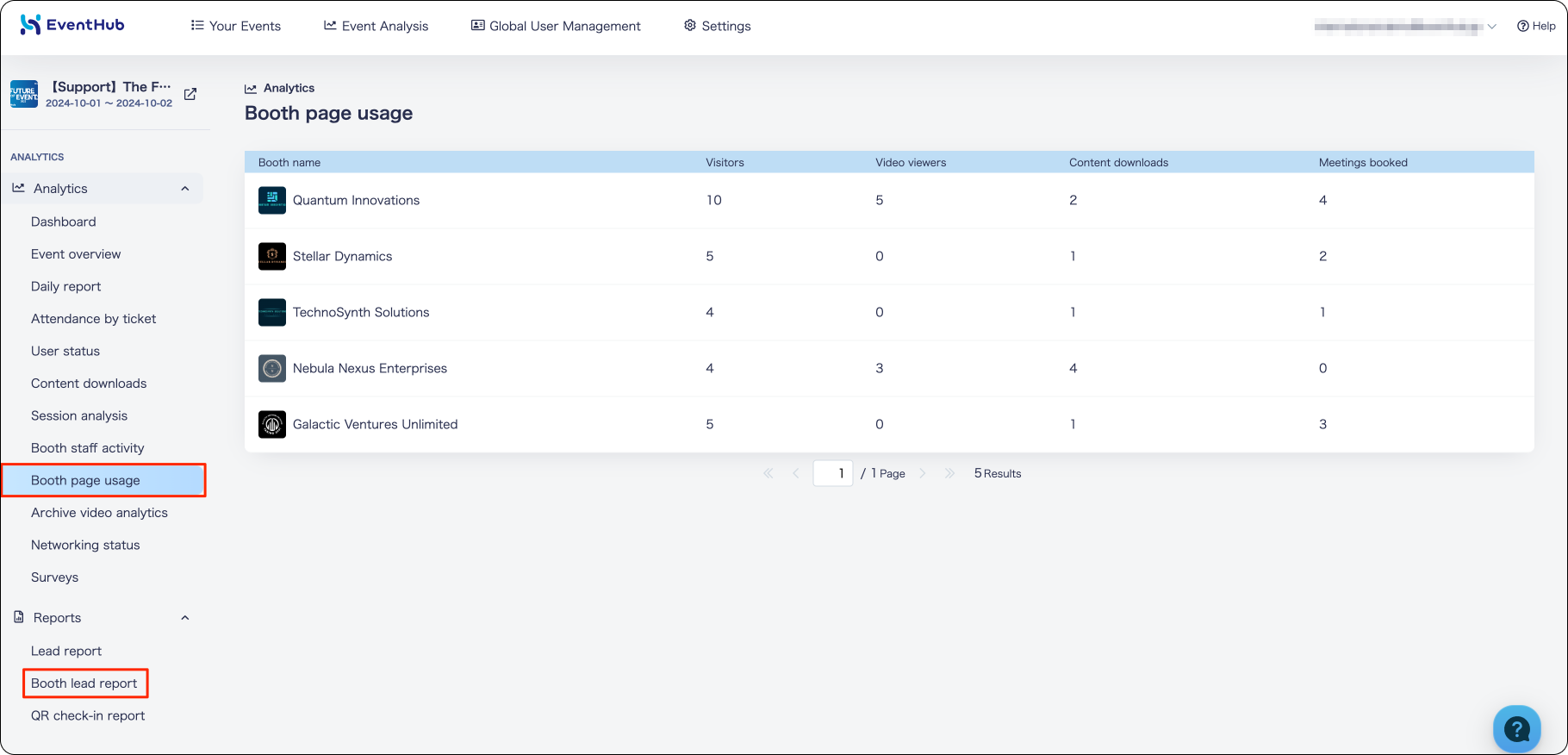The height and width of the screenshot is (755, 1568).
Task: Open Booth lead report
Action: pos(84,683)
